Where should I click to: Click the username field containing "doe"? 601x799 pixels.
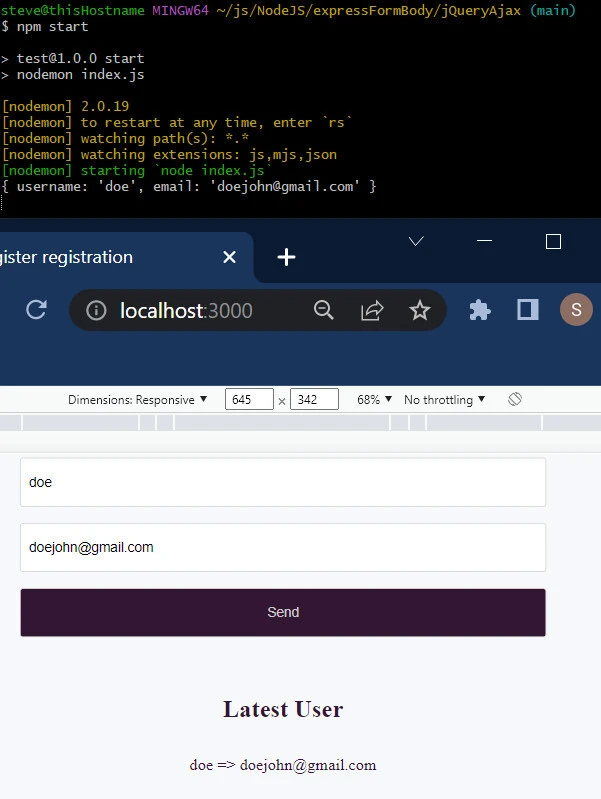[x=282, y=482]
